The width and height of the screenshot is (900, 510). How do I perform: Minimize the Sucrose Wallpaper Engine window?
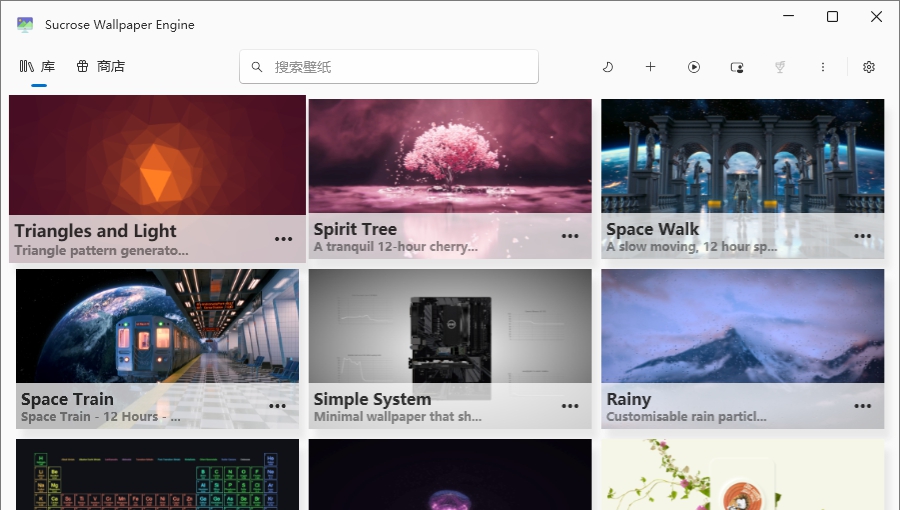tap(789, 16)
